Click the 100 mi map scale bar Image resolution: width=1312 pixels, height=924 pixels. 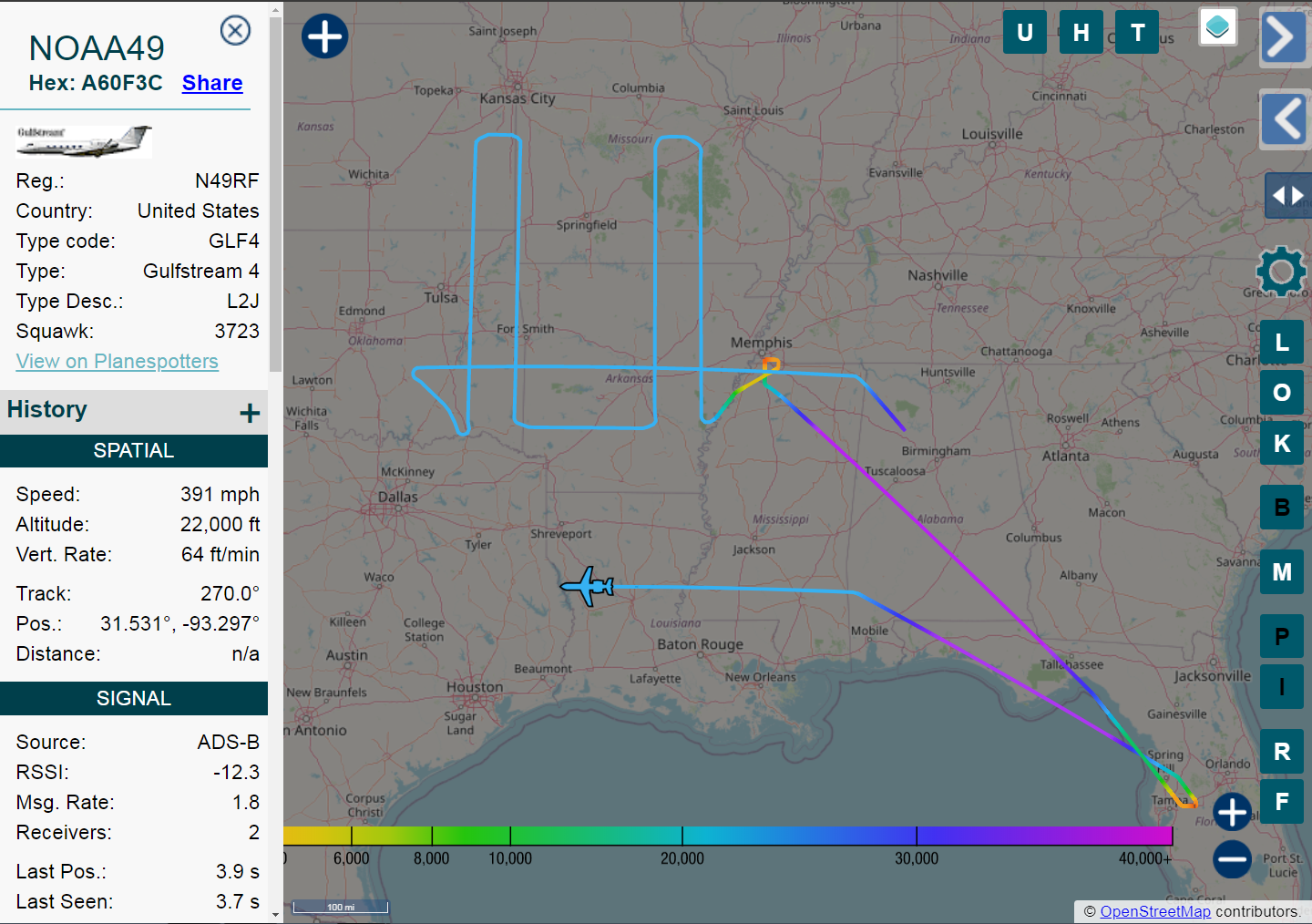point(341,907)
